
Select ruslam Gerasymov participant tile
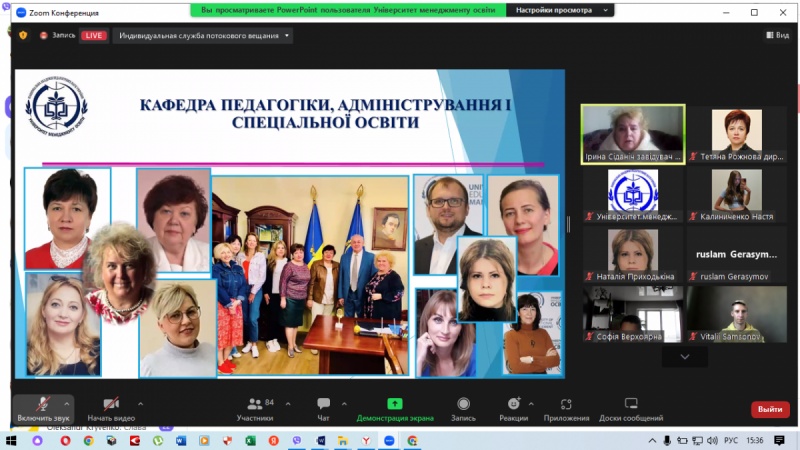737,254
